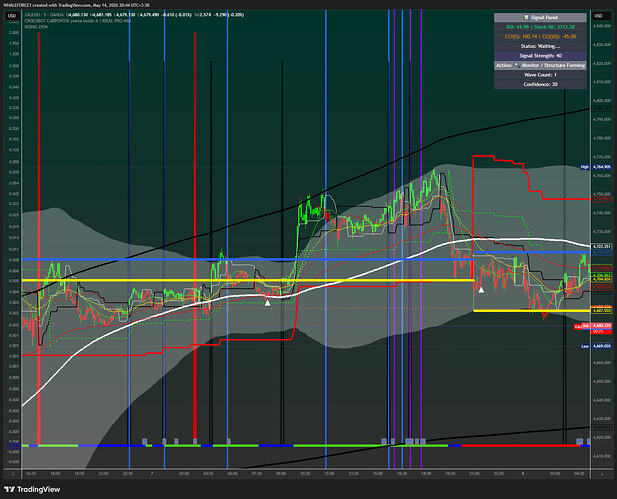Click the 'Signal Strength: 40' row

coord(540,56)
